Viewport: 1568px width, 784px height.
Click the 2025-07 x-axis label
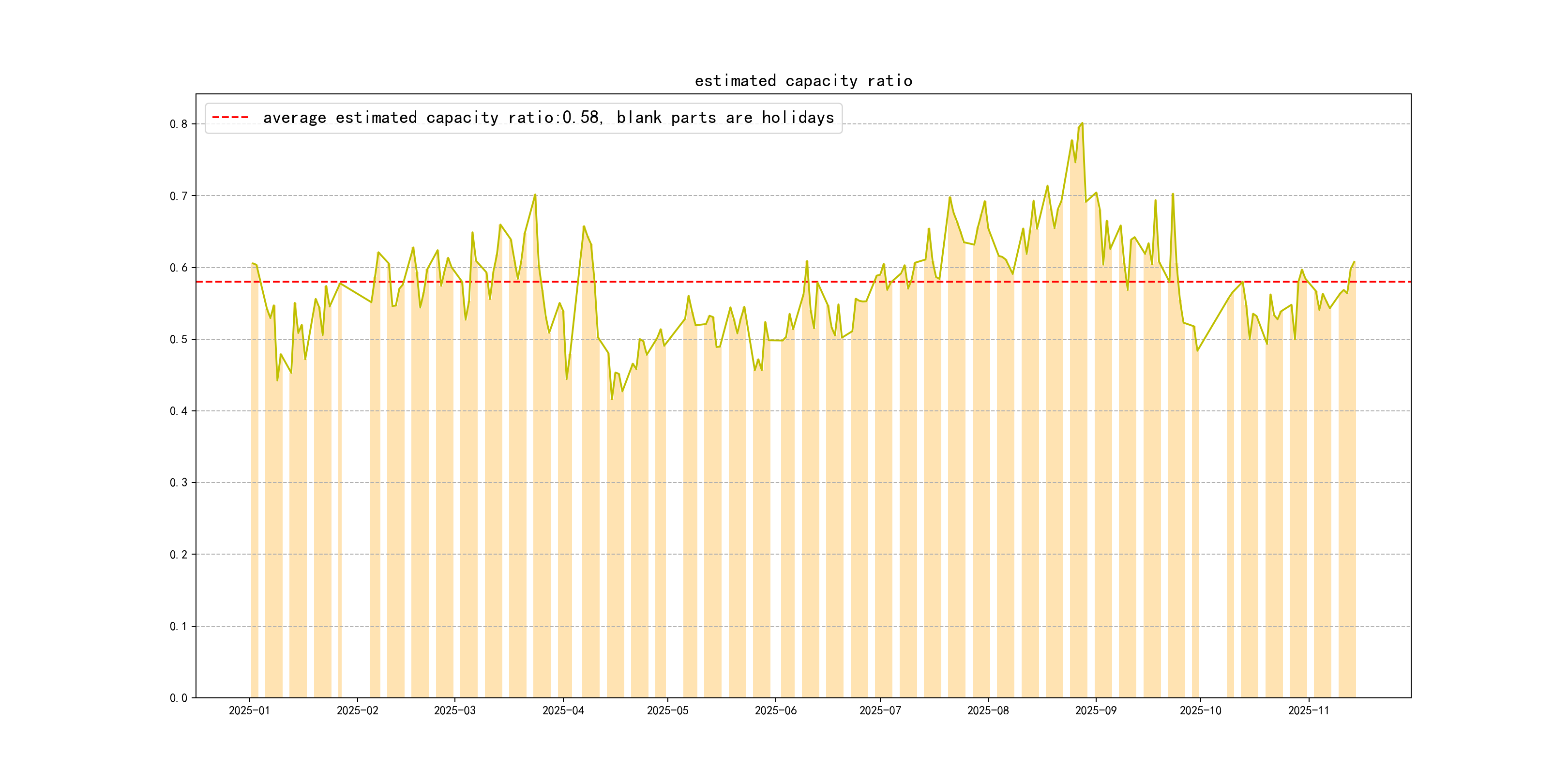(x=879, y=710)
